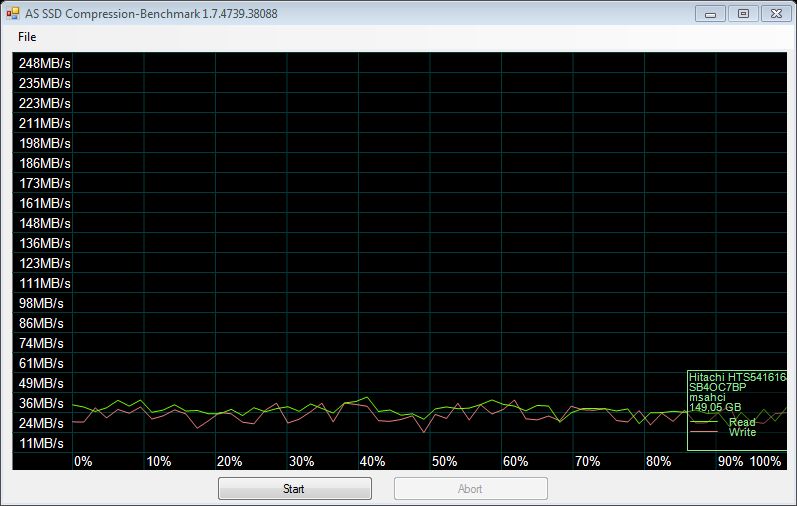Click the SB4OC7BP firmware text
The image size is (797, 506).
pyautogui.click(x=718, y=387)
